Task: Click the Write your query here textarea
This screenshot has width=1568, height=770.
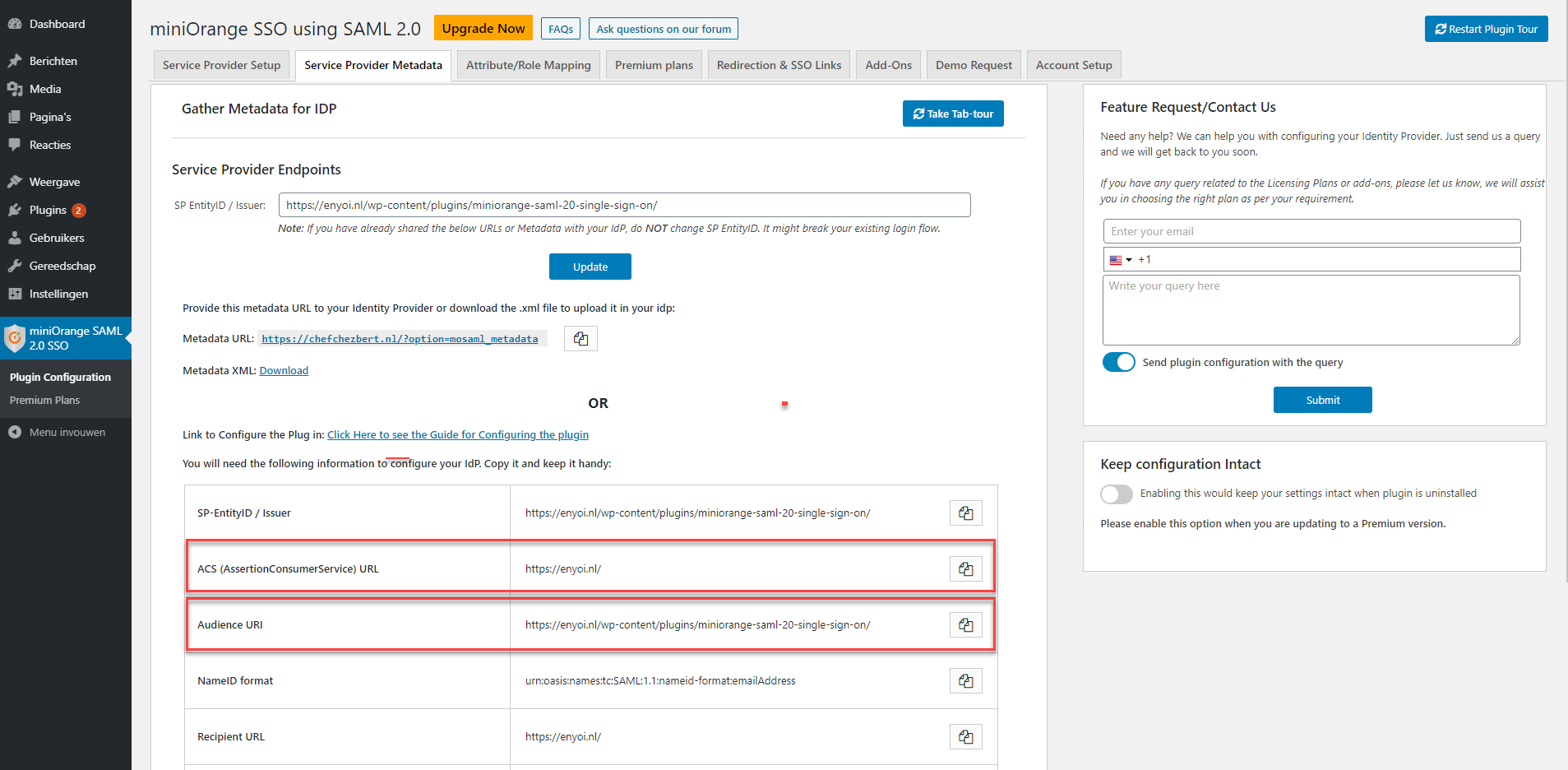Action: (1311, 310)
